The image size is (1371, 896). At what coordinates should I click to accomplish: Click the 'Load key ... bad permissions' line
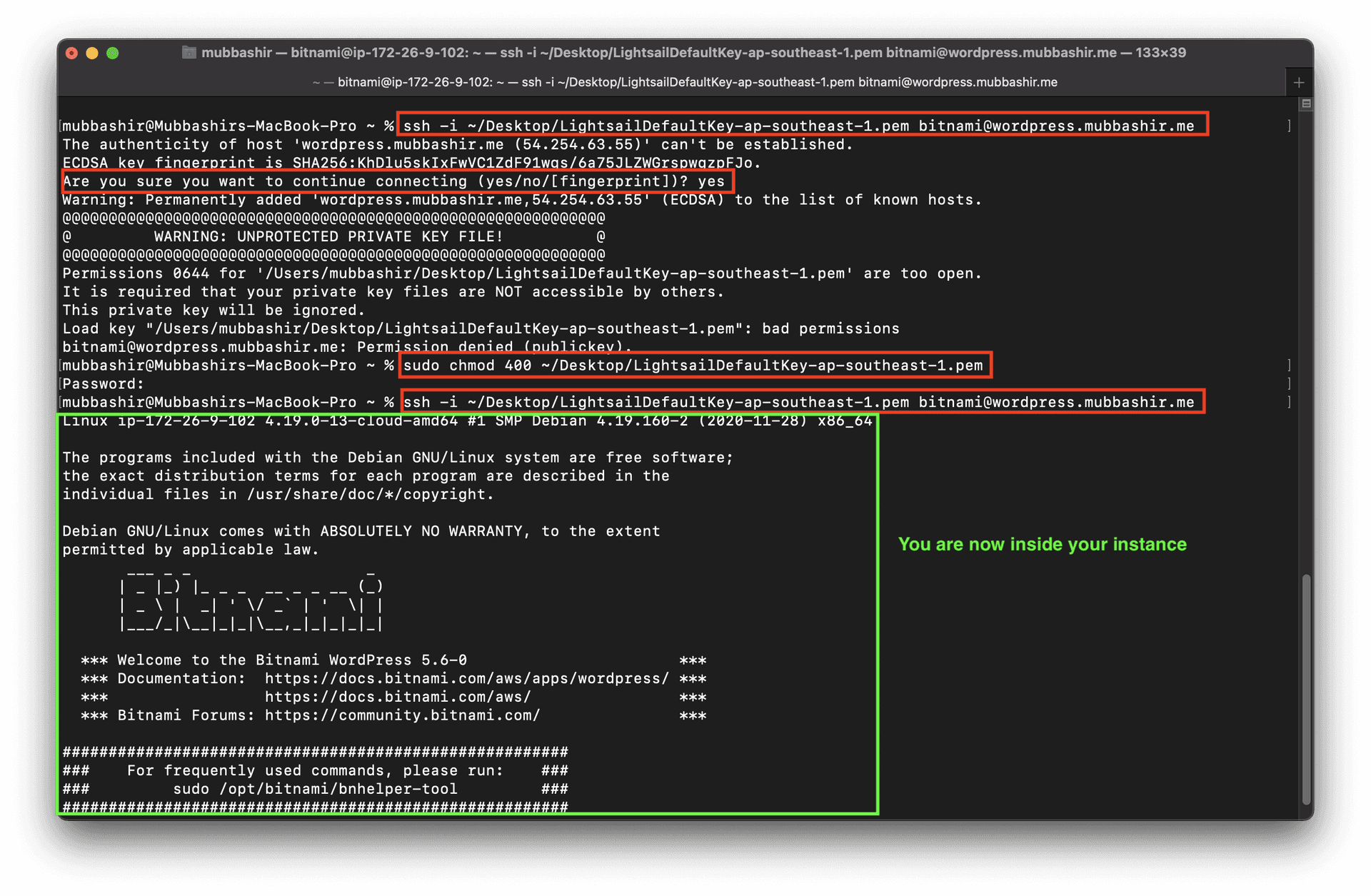(481, 329)
